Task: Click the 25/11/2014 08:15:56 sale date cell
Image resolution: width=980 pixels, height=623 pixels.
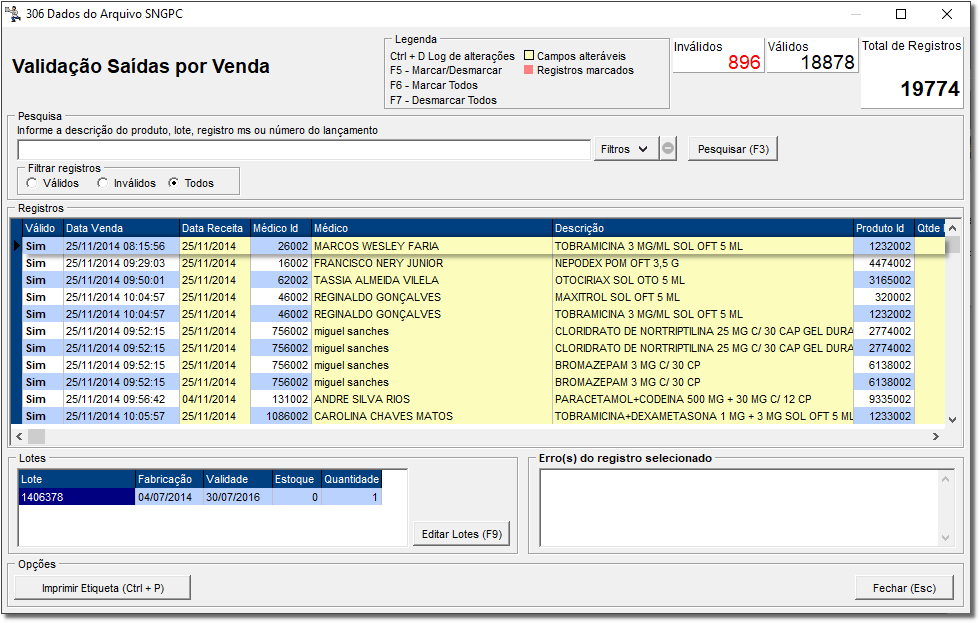Action: click(x=121, y=246)
